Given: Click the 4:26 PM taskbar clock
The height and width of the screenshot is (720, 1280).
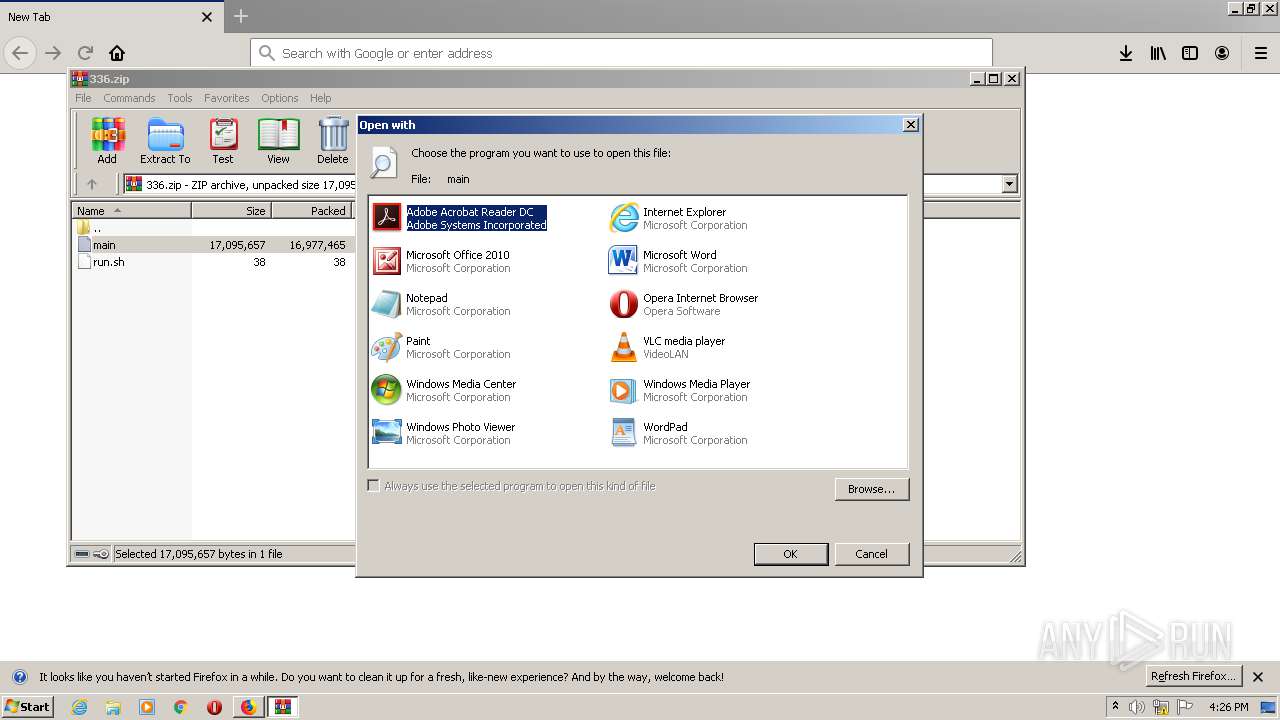Looking at the screenshot, I should click(x=1228, y=707).
